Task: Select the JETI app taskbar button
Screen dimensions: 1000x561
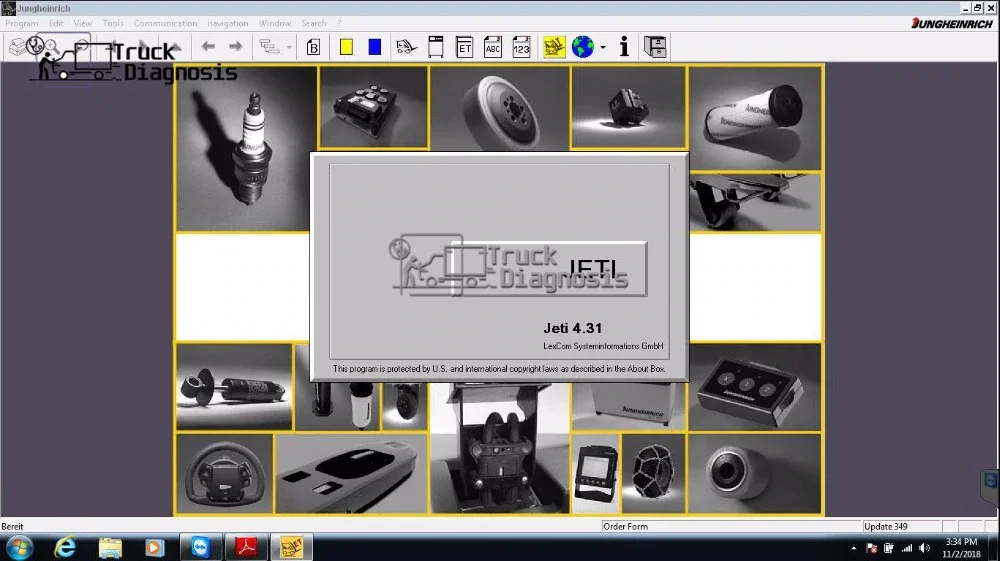Action: (291, 548)
